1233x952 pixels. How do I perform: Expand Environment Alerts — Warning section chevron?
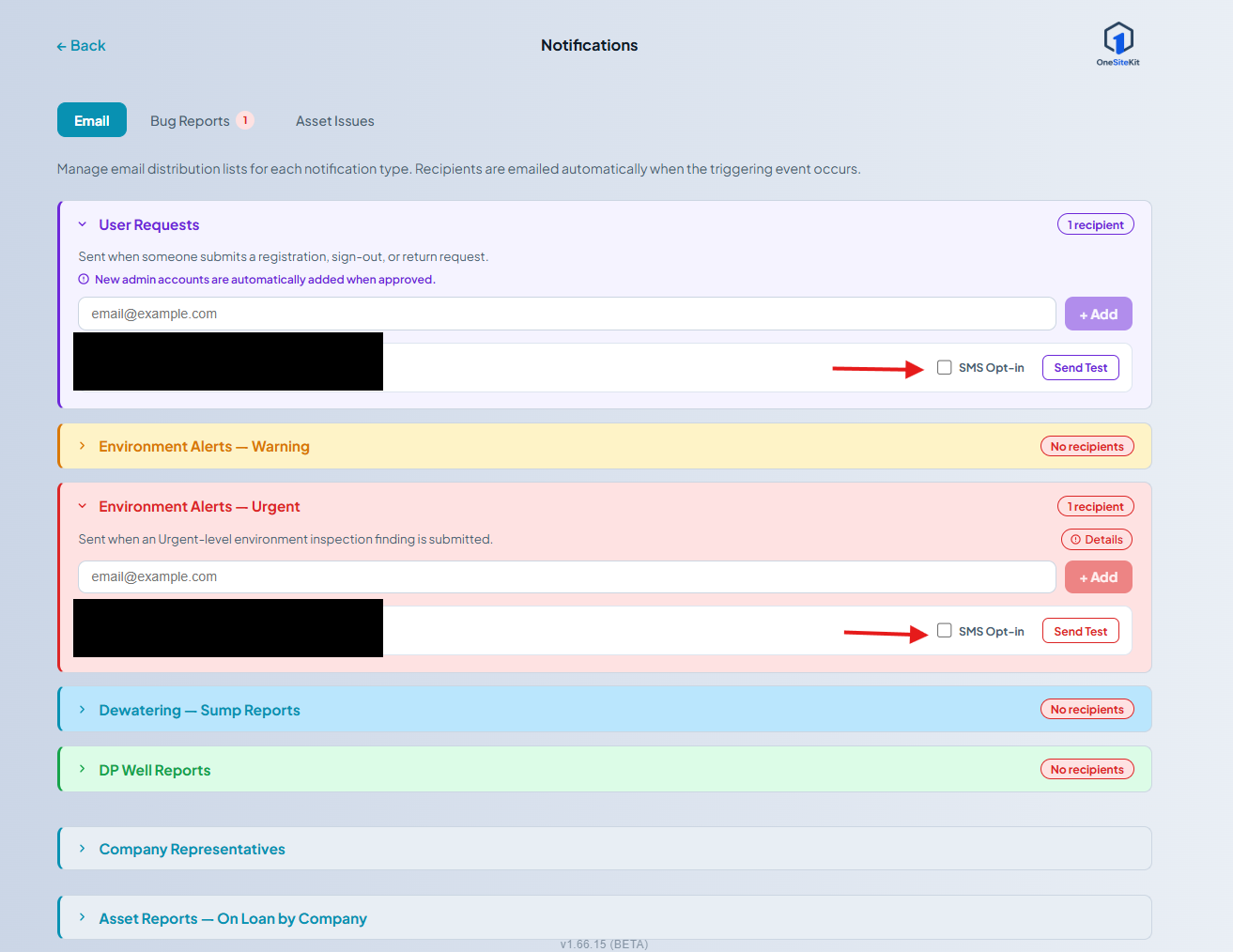click(x=83, y=446)
